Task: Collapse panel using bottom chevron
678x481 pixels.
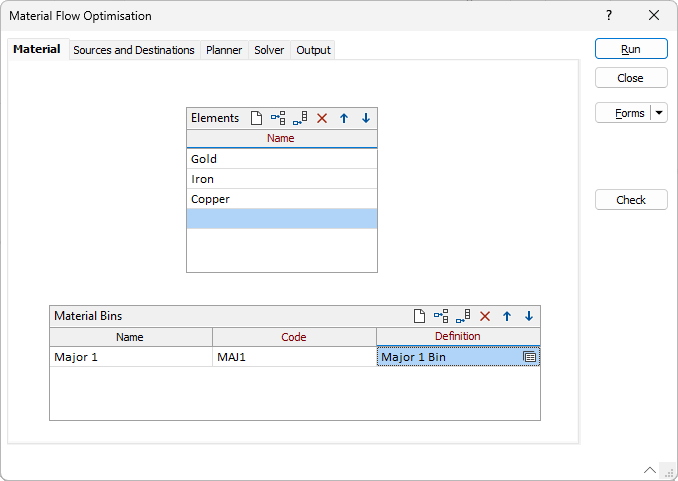Action: pos(650,469)
